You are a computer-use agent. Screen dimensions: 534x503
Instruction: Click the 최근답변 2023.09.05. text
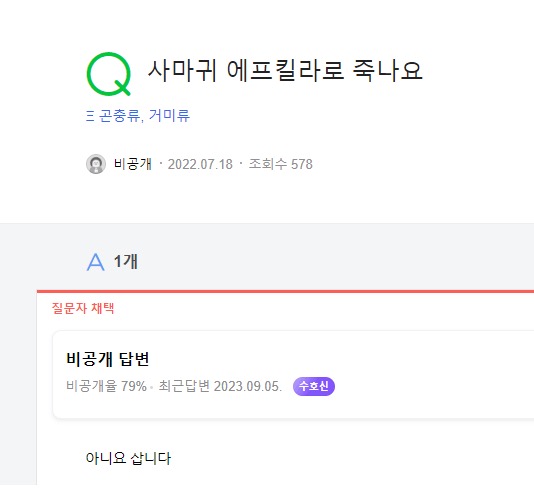pos(220,386)
